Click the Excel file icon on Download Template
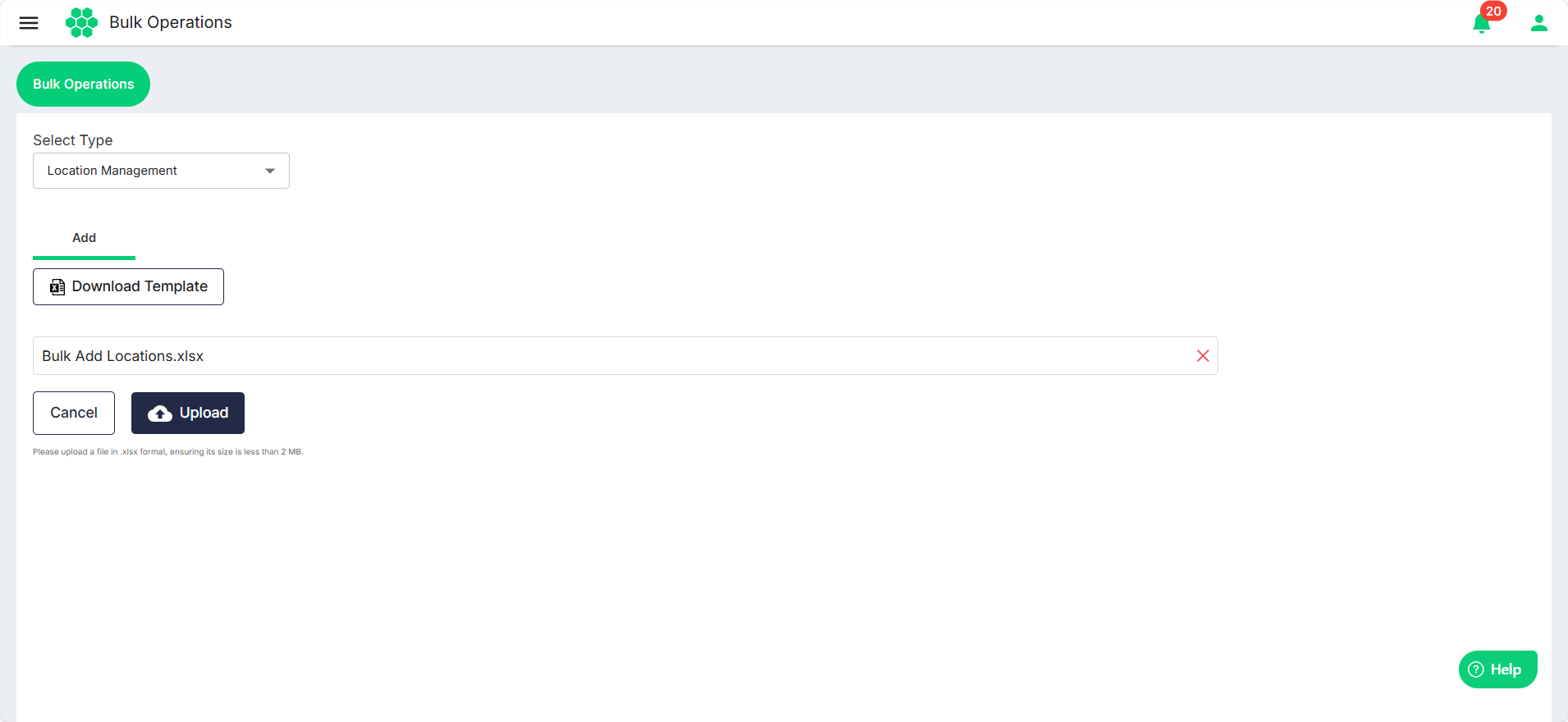 click(x=57, y=287)
